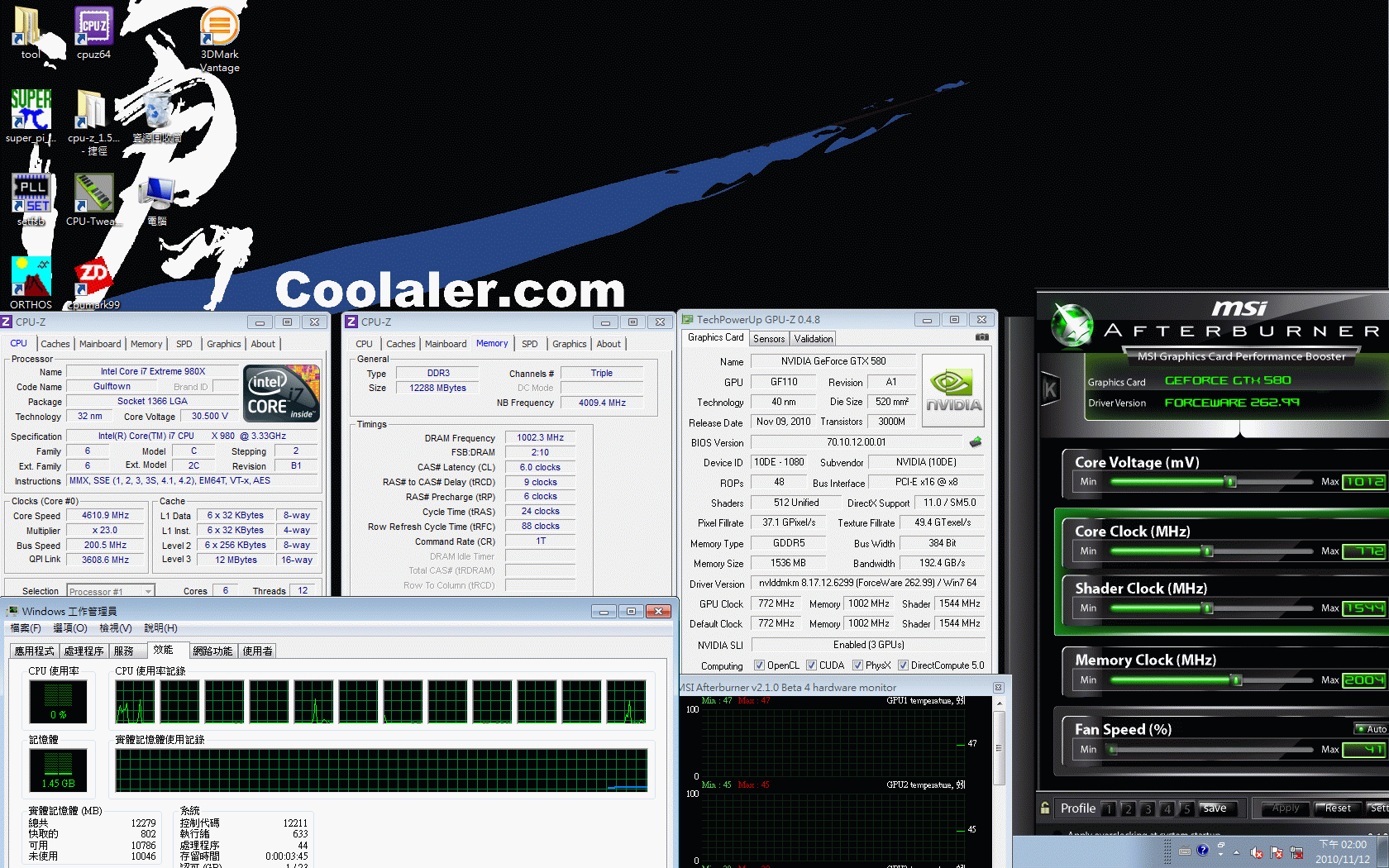Select Afterburner profile slot 3
Viewport: 1389px width, 868px height.
(x=1148, y=808)
